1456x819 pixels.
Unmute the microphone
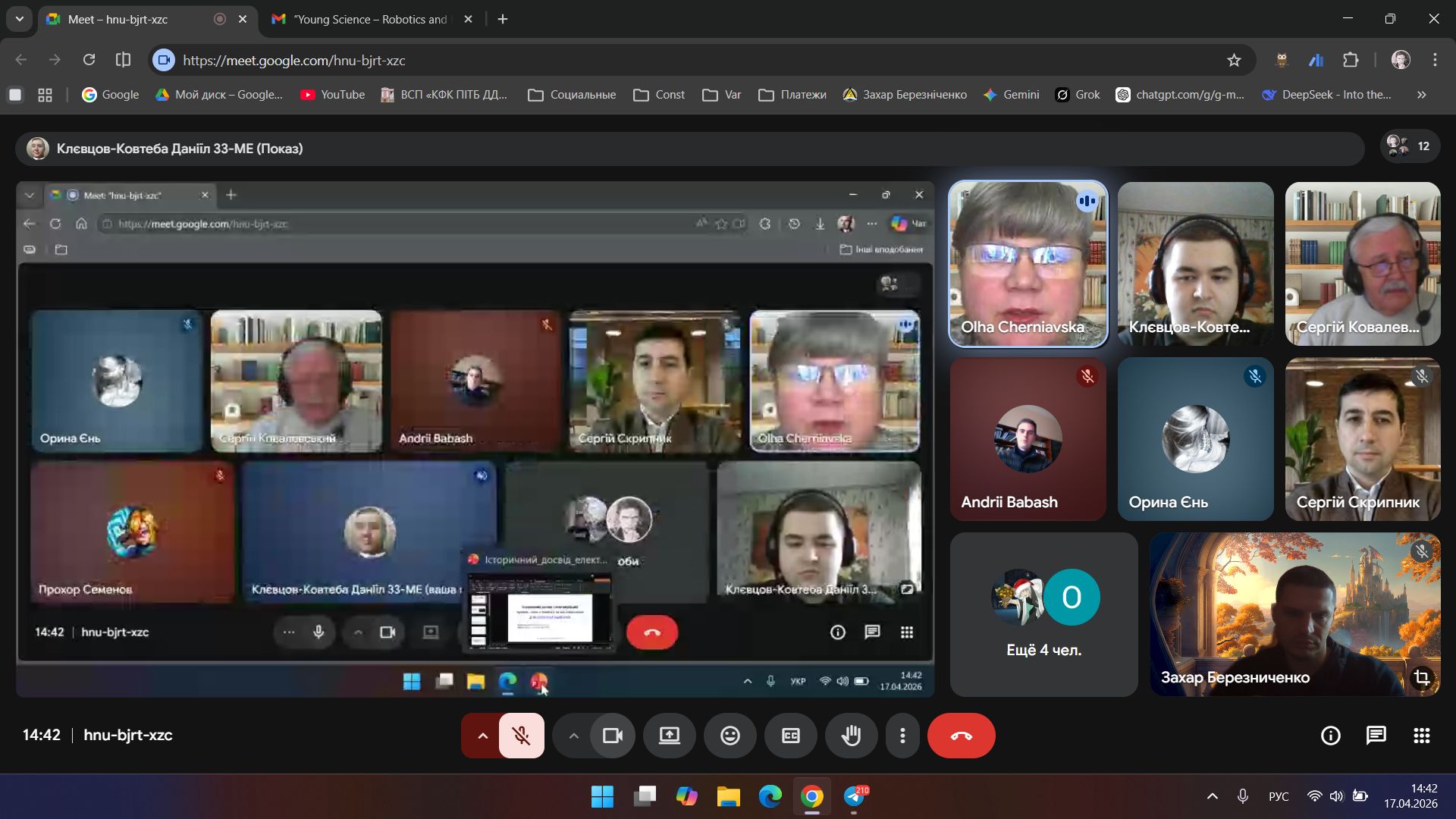[x=521, y=736]
